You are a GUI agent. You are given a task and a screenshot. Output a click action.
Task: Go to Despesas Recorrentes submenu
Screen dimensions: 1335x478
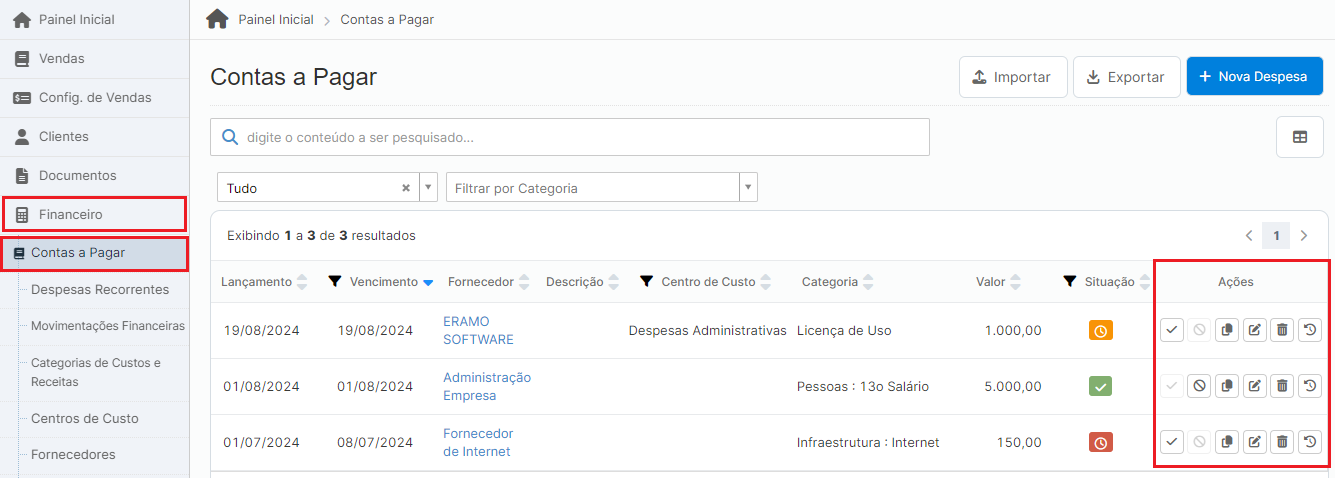point(100,290)
